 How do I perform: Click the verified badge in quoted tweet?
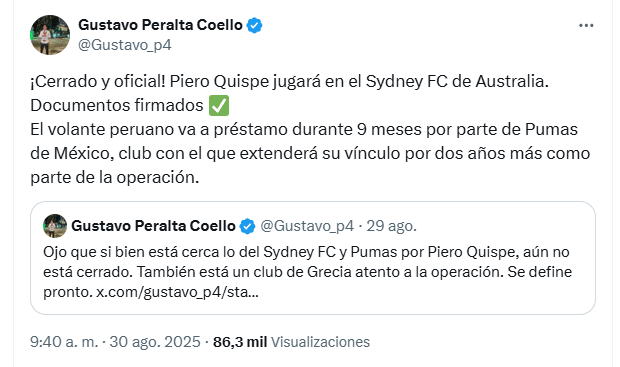coord(248,226)
